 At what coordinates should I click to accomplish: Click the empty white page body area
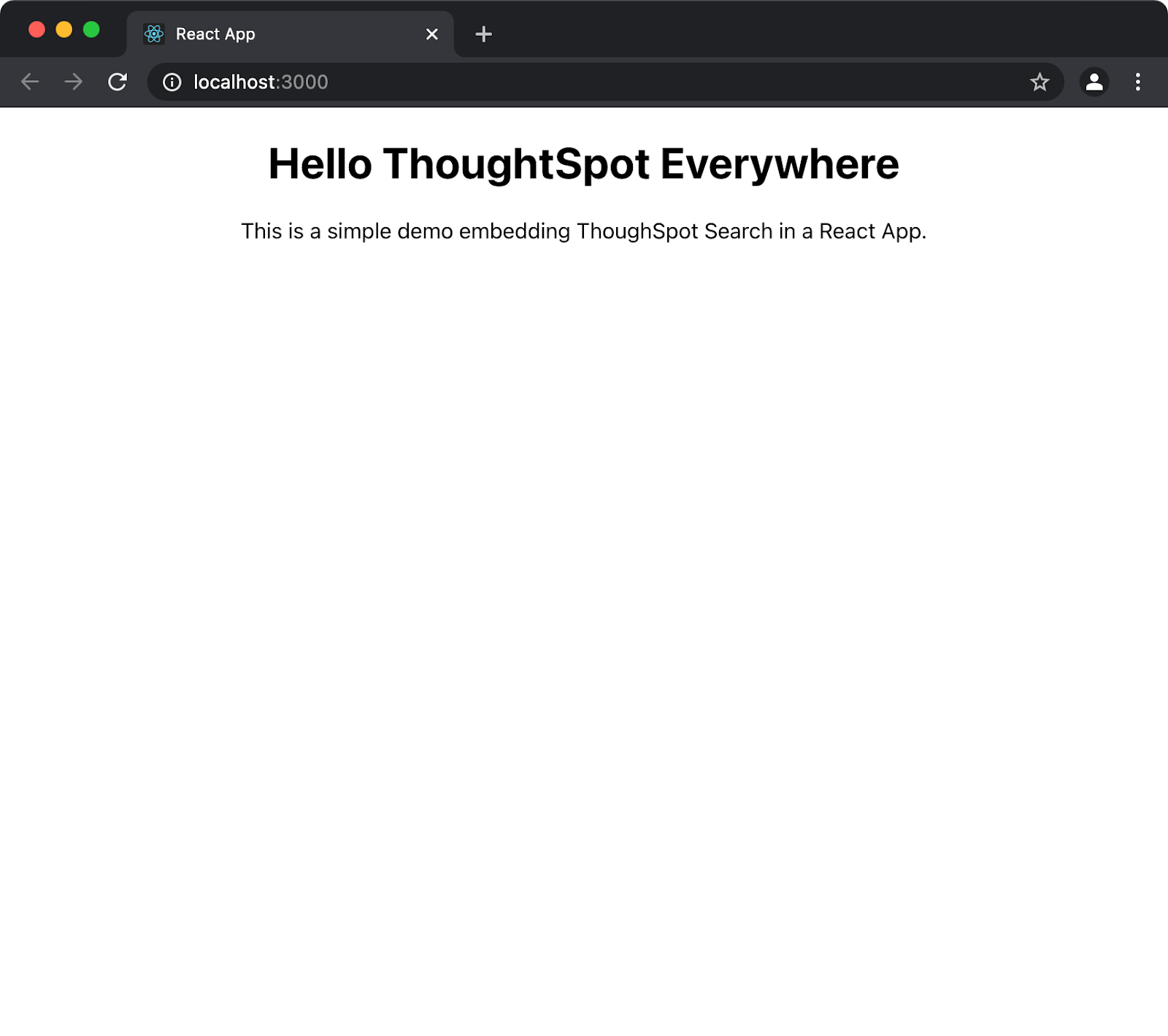click(x=584, y=584)
